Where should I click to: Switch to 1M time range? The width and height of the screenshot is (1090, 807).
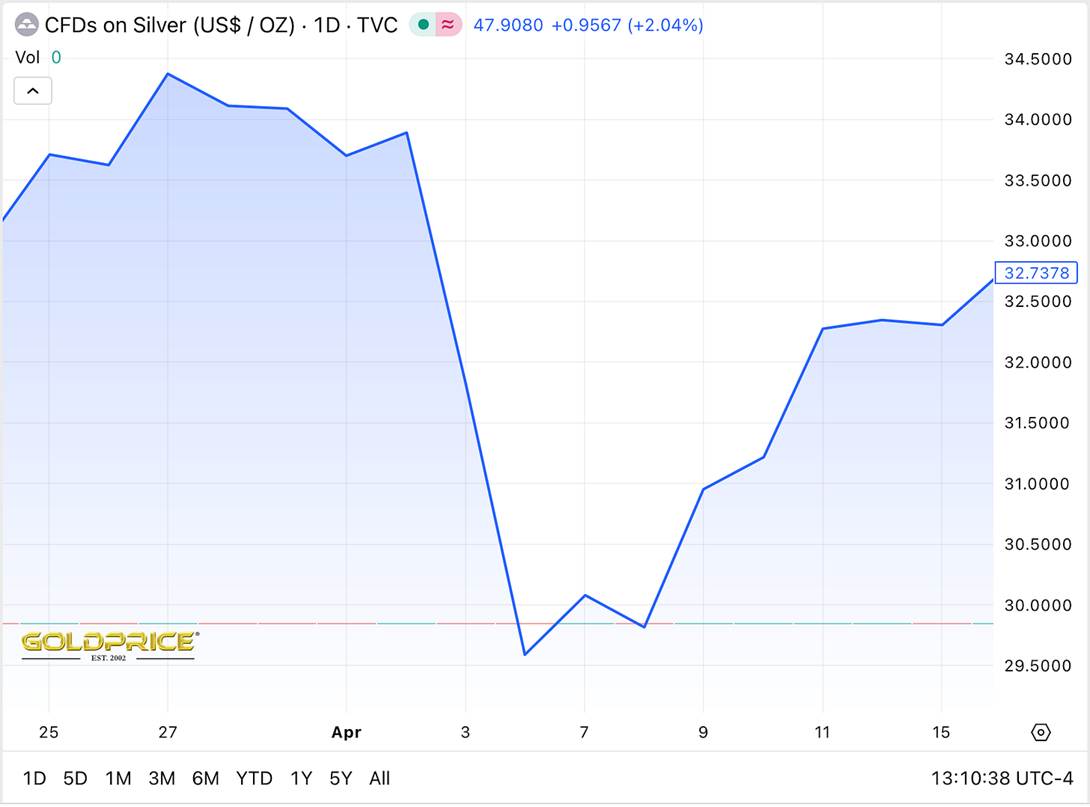118,779
